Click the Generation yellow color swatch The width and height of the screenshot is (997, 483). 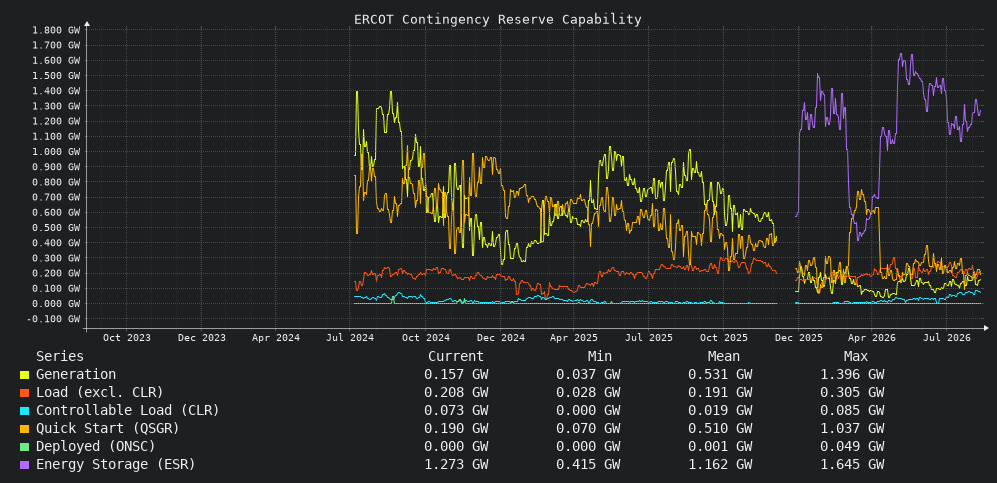pyautogui.click(x=24, y=376)
